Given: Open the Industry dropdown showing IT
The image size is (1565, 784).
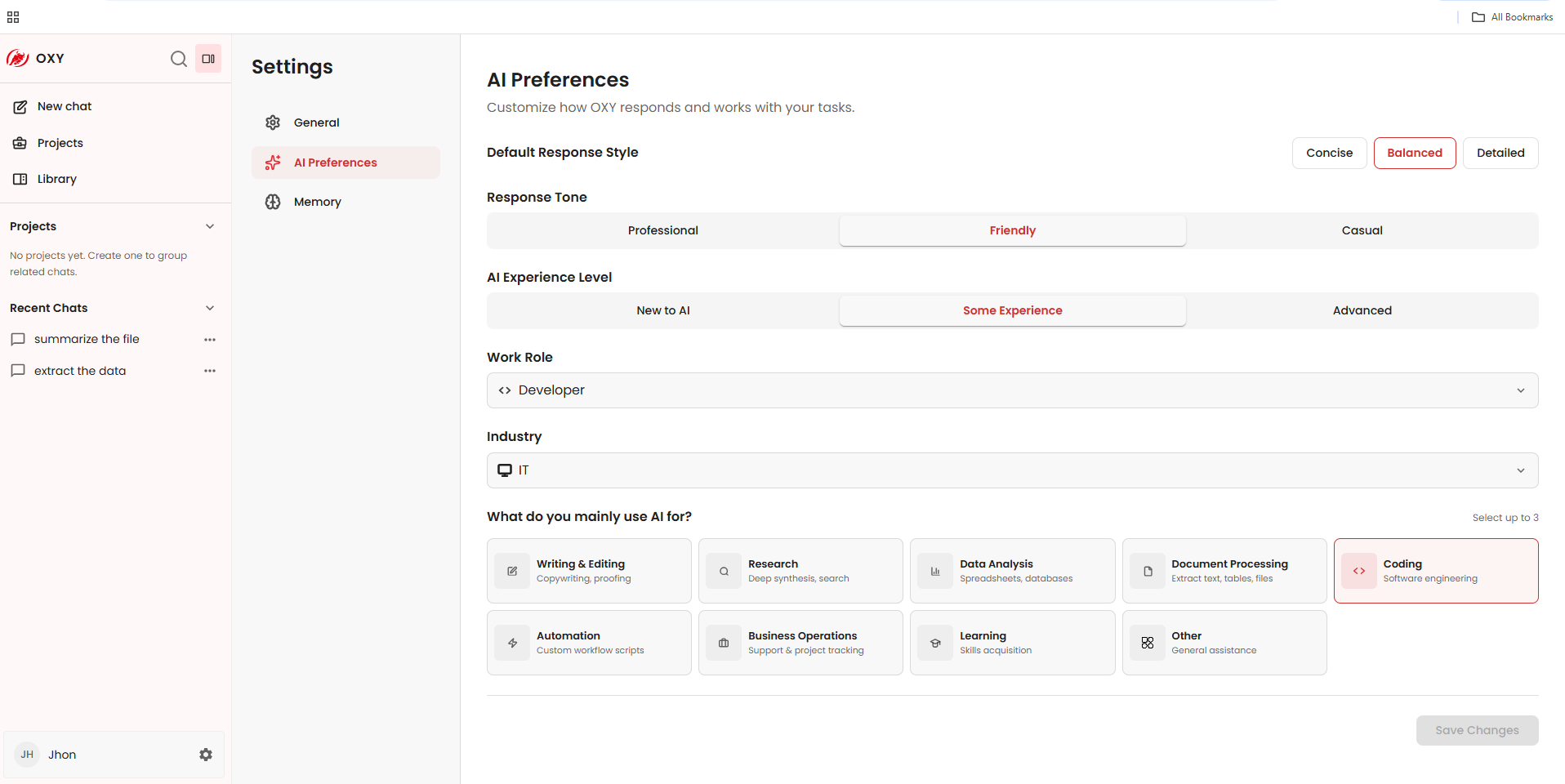Looking at the screenshot, I should [x=1012, y=470].
